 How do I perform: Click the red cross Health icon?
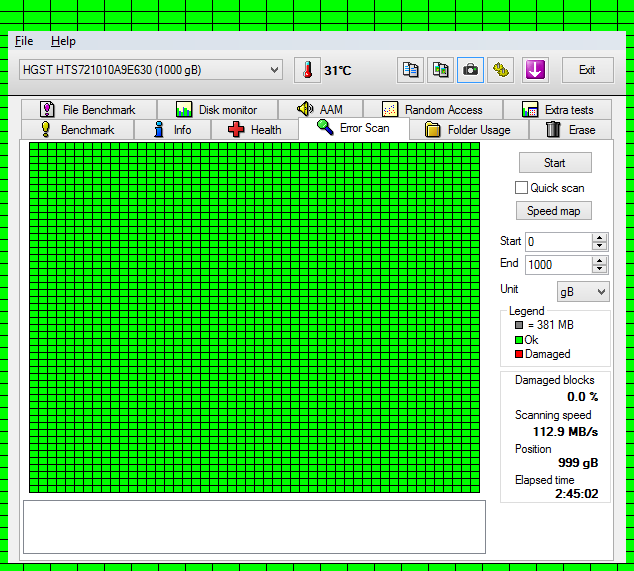tap(236, 129)
